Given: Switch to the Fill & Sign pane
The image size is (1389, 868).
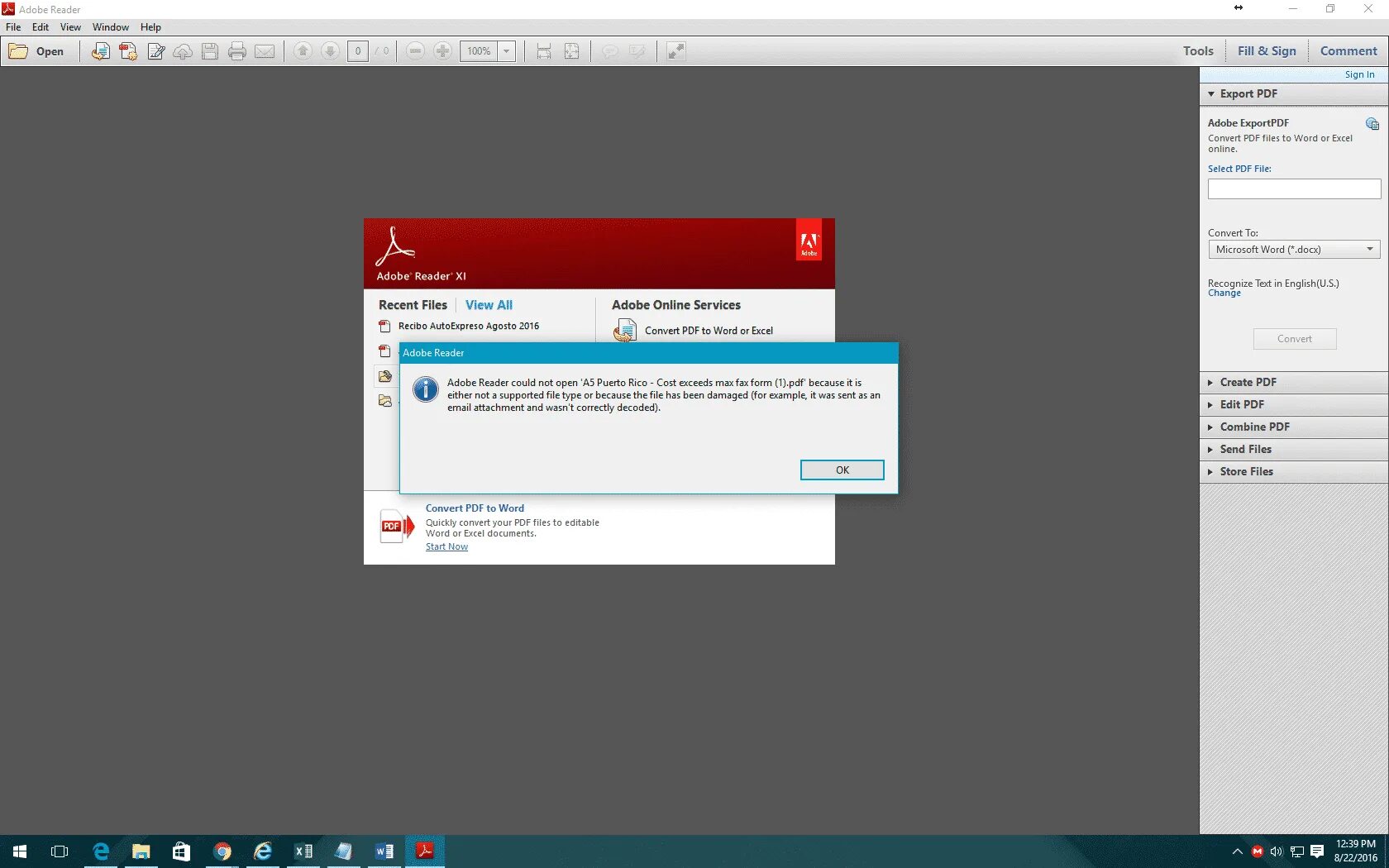Looking at the screenshot, I should [1267, 51].
